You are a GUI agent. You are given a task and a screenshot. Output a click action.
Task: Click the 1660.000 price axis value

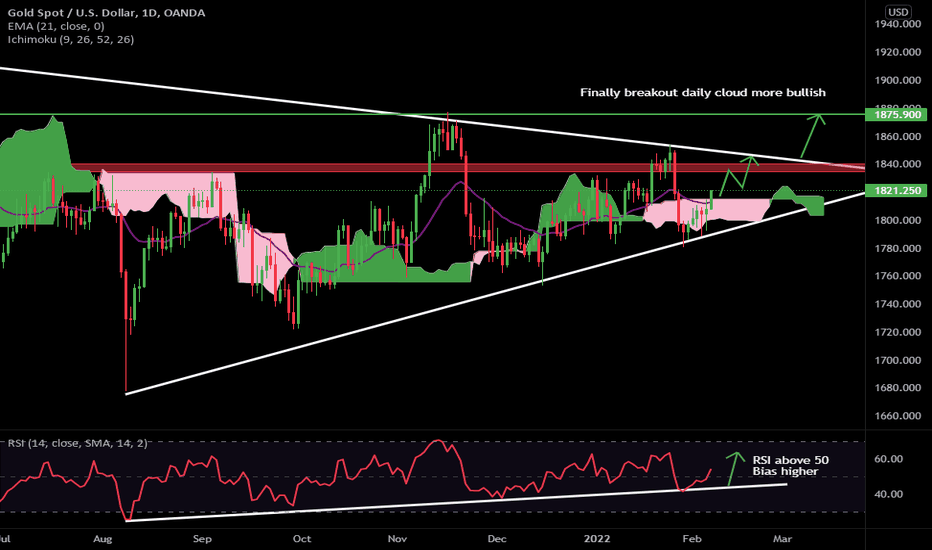(x=898, y=416)
